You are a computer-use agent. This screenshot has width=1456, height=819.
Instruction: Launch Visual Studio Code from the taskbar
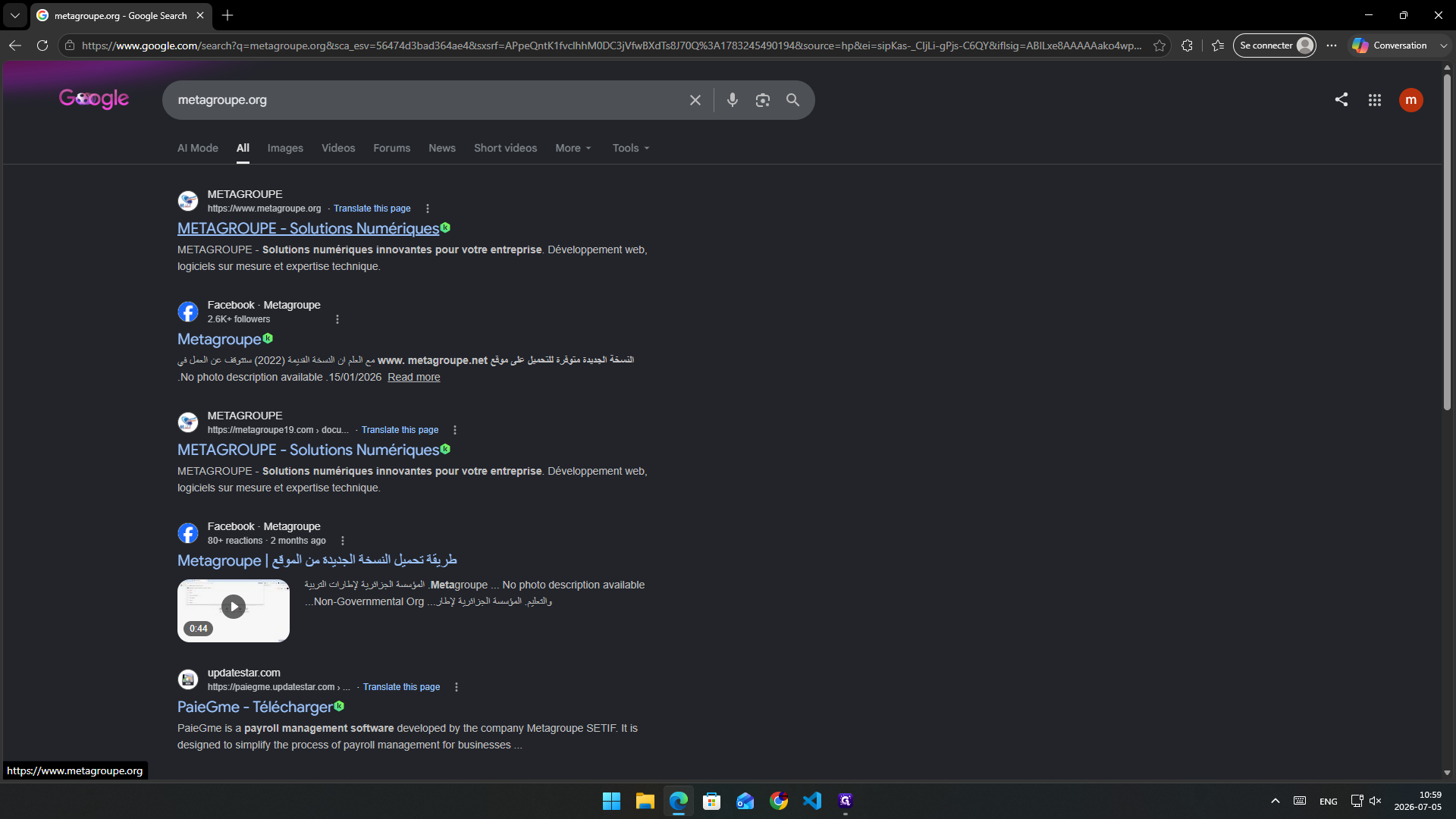[811, 801]
